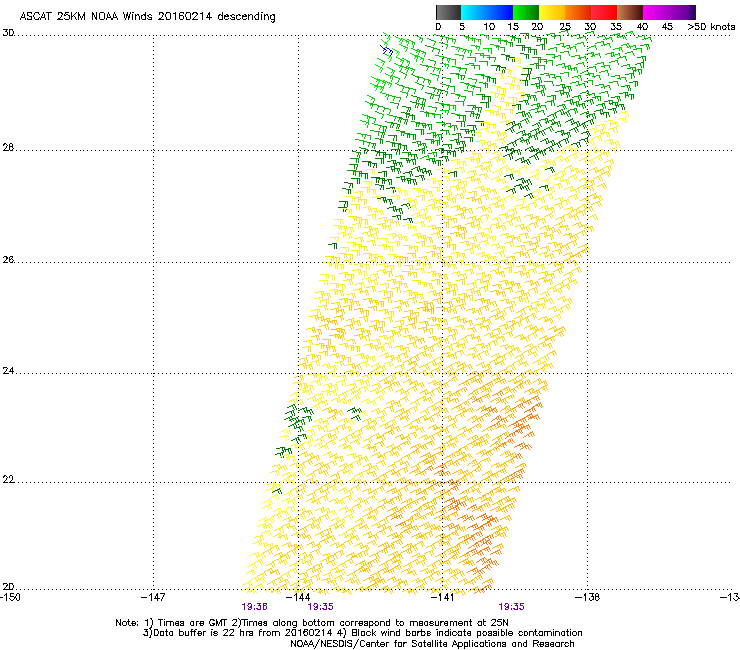This screenshot has width=740, height=650.
Task: Click the longitude label '-144'
Action: pos(298,597)
